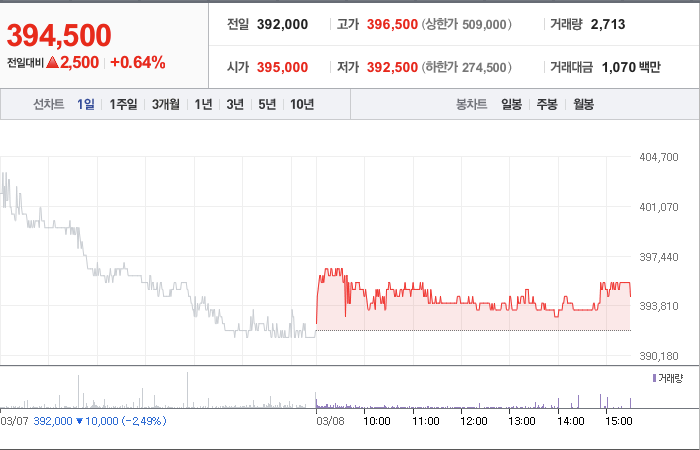Show the 3개월 line chart
Screen dimensions: 700x450
coord(166,104)
